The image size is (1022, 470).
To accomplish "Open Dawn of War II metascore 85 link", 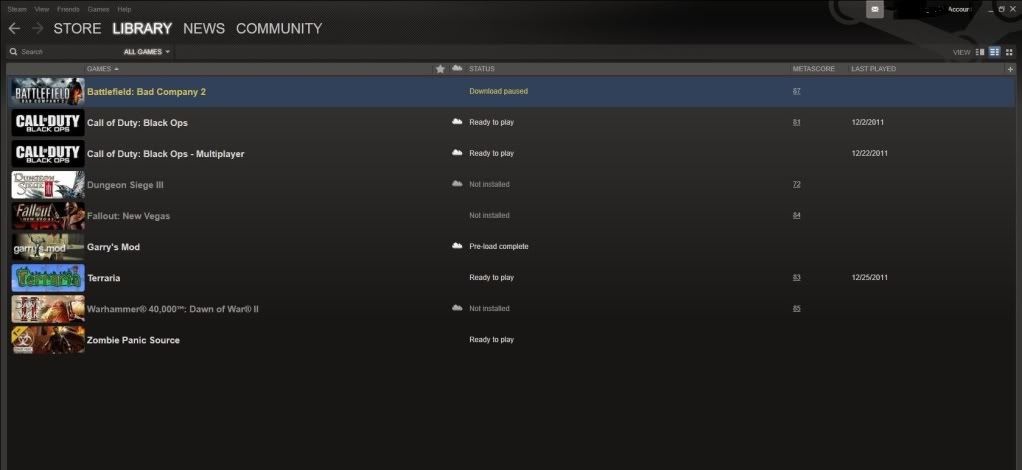I will [796, 309].
